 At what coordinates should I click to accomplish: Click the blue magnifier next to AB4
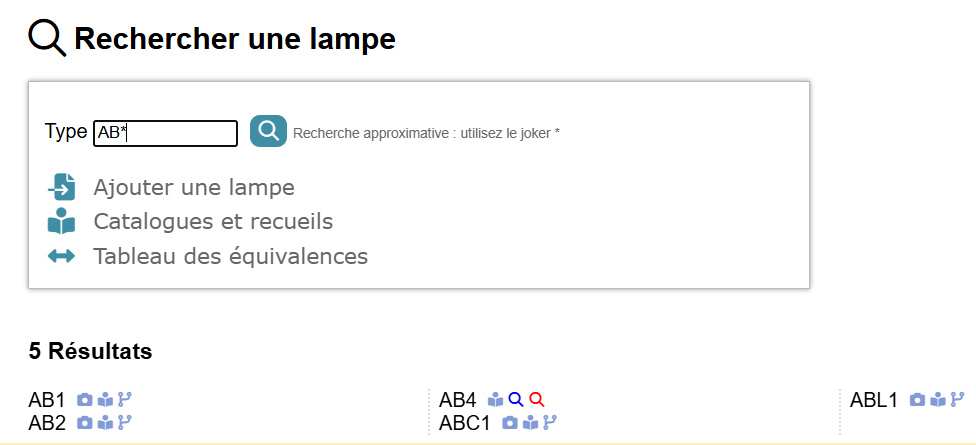pos(516,400)
